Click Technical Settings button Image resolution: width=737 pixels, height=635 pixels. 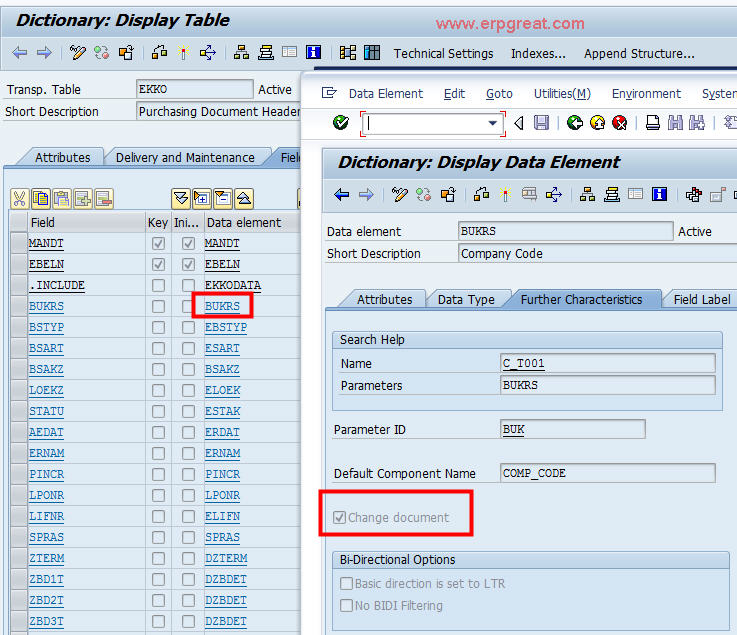[443, 54]
